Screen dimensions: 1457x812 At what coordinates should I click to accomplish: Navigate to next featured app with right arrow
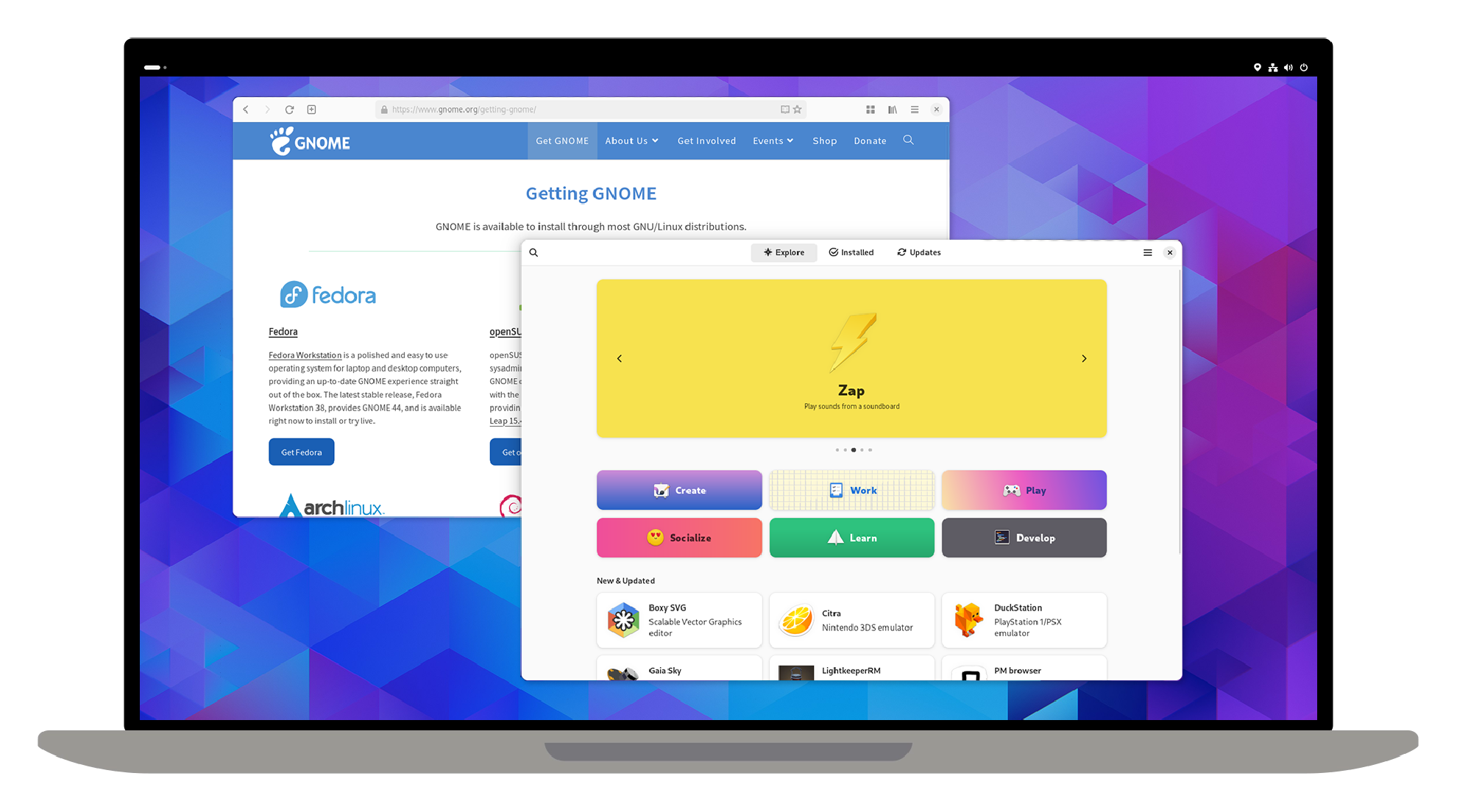pyautogui.click(x=1084, y=358)
